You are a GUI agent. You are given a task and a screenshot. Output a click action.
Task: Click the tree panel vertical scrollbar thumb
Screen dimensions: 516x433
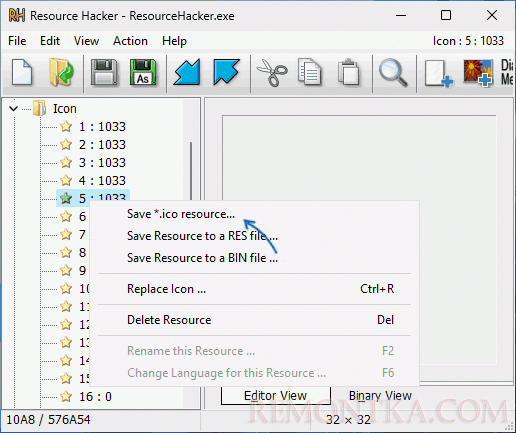(191, 171)
